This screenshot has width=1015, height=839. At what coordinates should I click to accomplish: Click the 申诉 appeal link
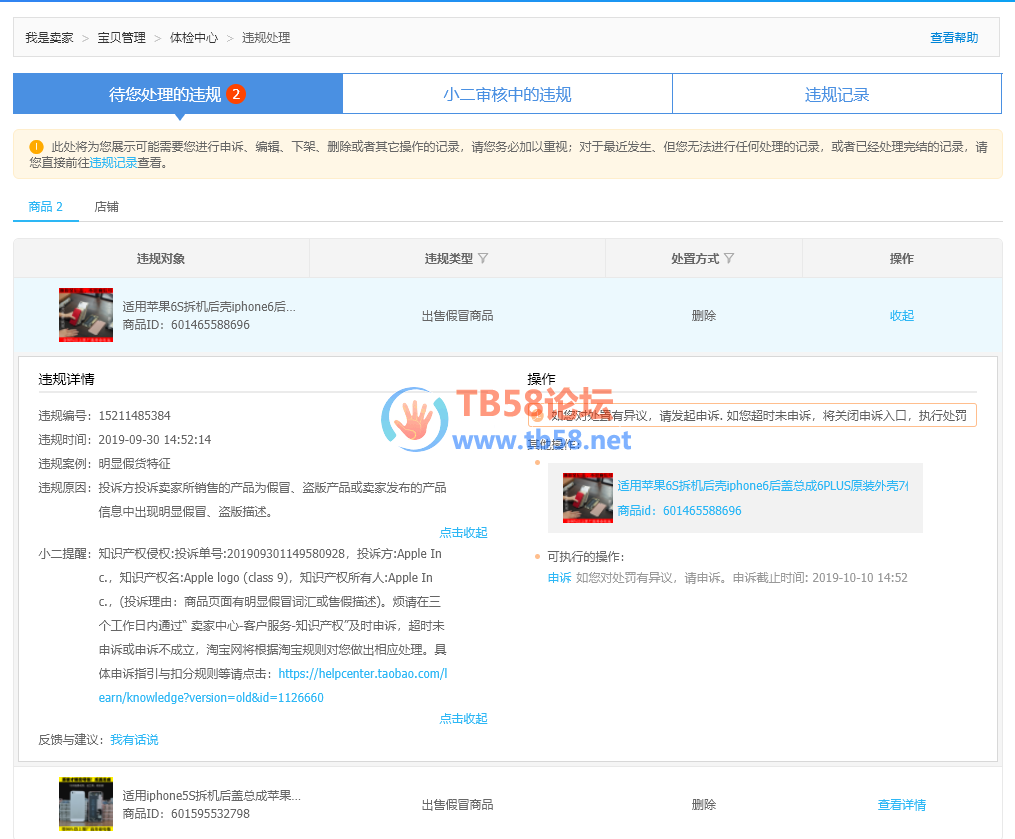coord(559,577)
